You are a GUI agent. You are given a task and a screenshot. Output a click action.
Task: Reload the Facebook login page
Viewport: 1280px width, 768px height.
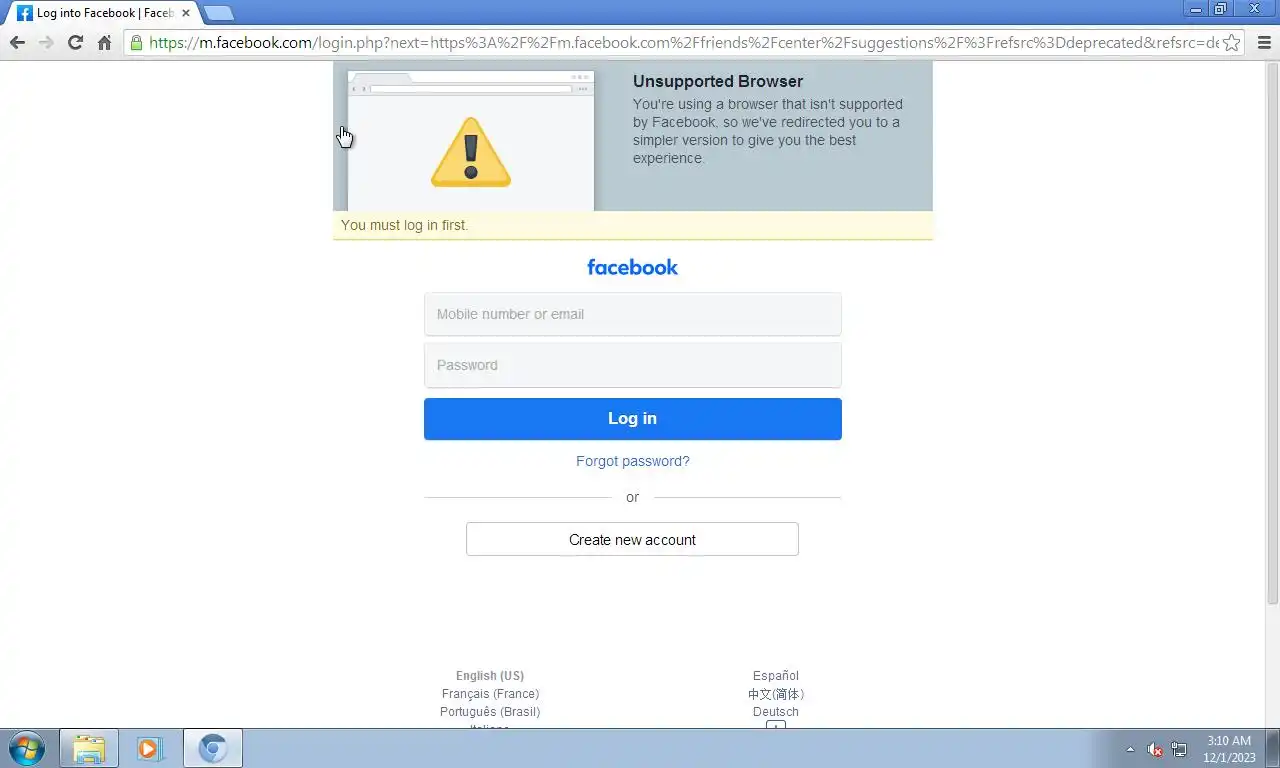(75, 42)
